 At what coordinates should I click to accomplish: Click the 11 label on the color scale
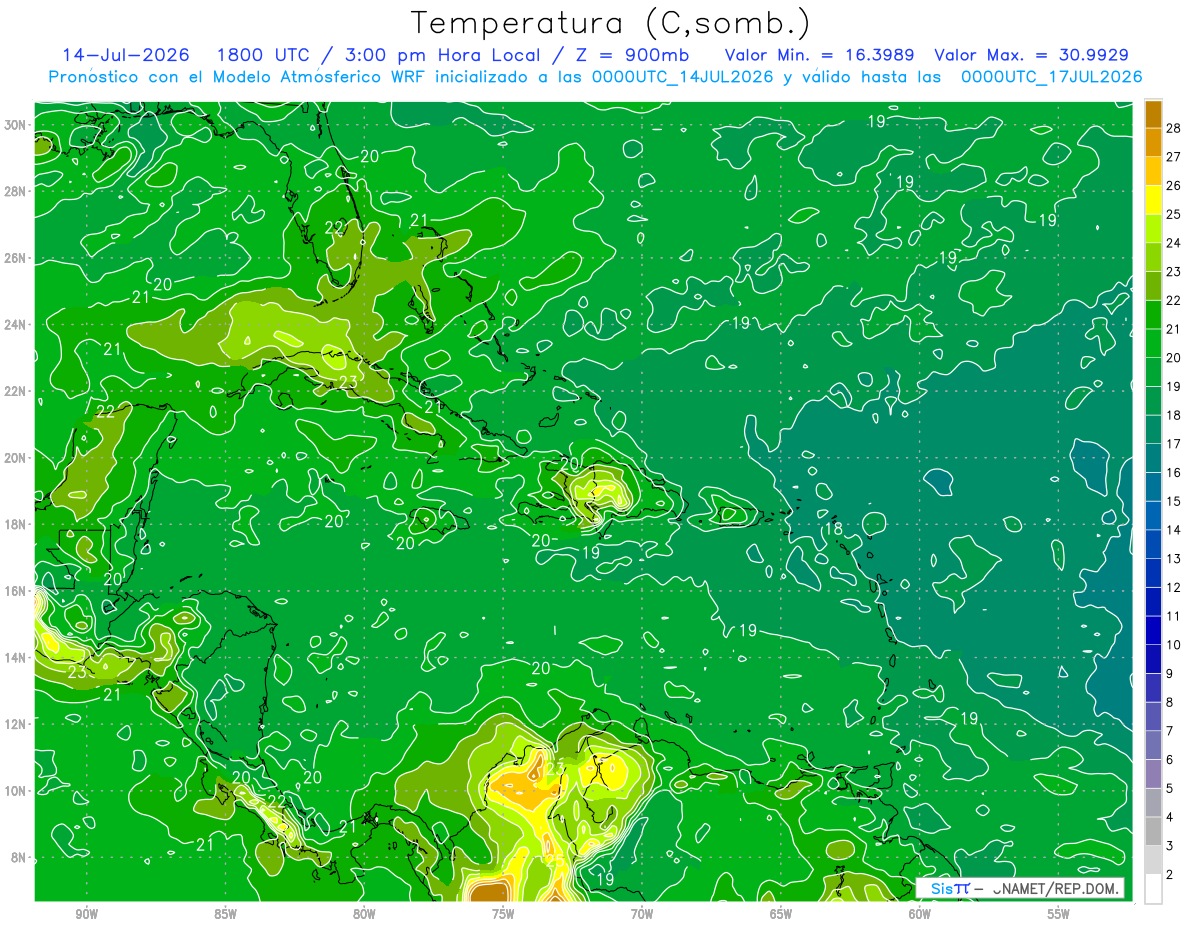click(x=1173, y=616)
